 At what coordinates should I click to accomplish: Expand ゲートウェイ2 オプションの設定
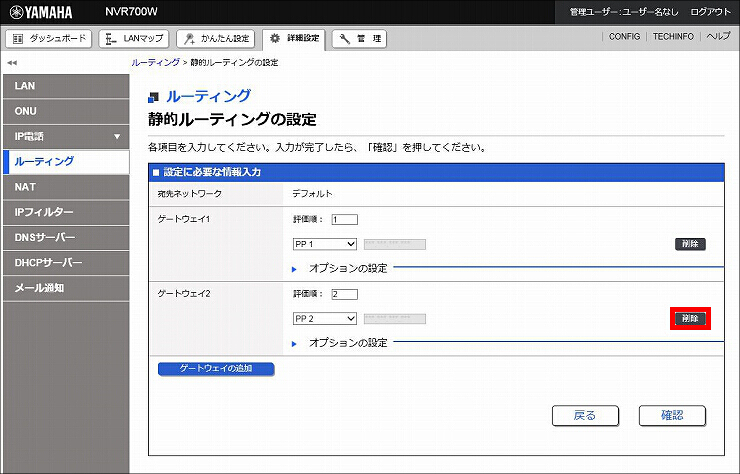[x=340, y=343]
